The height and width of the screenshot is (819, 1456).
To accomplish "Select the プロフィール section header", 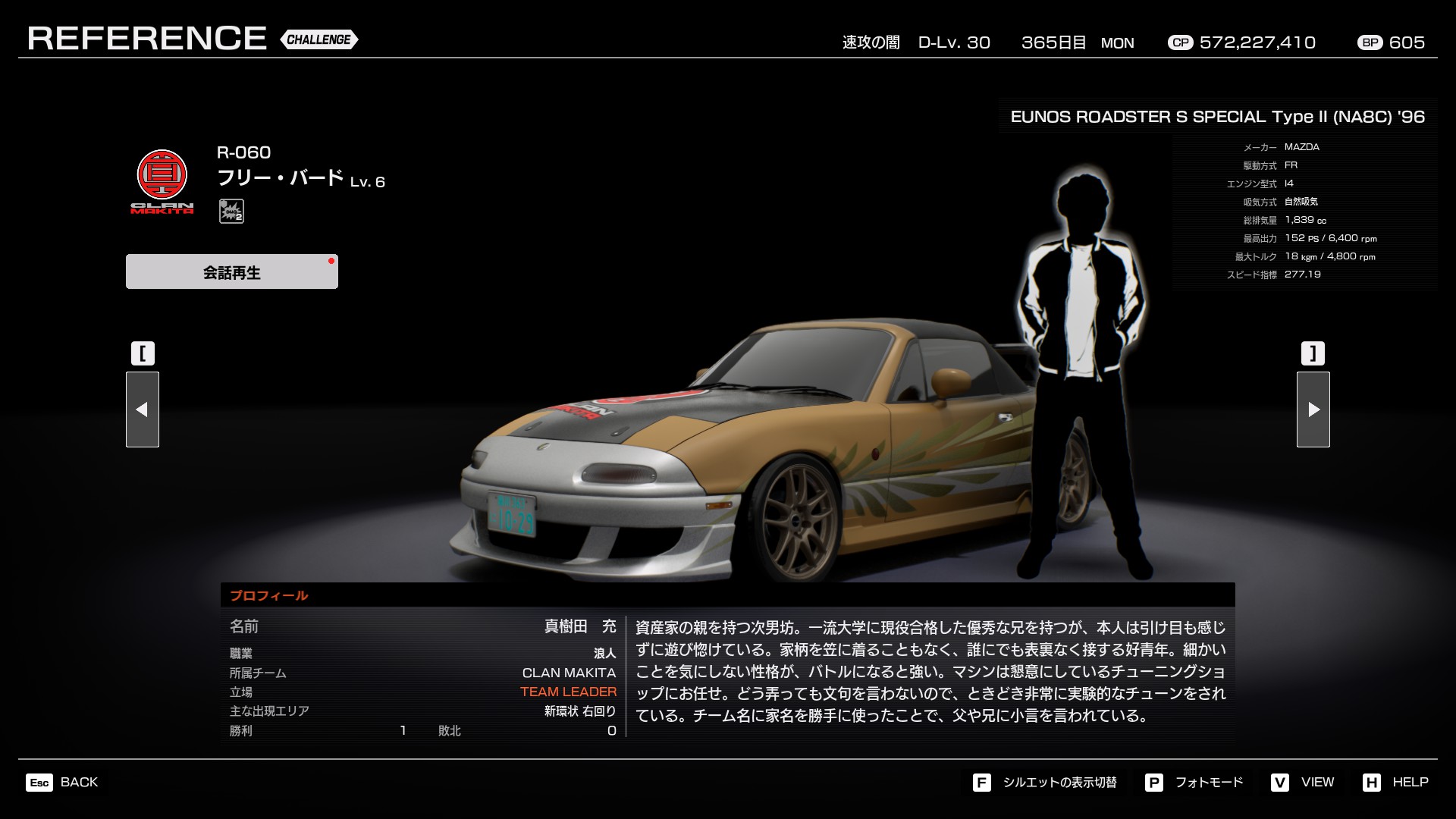I will pos(269,595).
